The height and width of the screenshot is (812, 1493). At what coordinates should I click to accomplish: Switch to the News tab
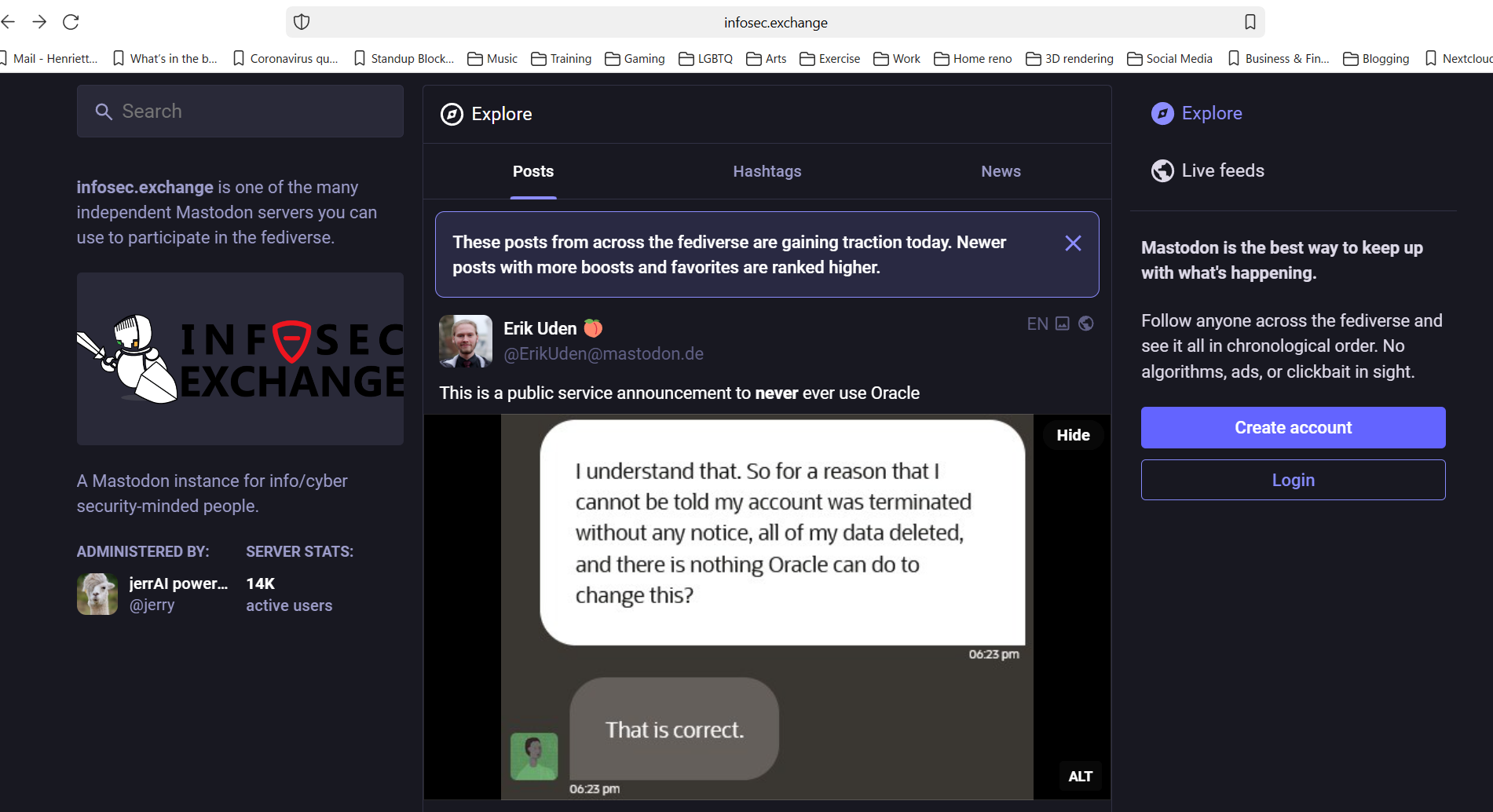[1001, 171]
